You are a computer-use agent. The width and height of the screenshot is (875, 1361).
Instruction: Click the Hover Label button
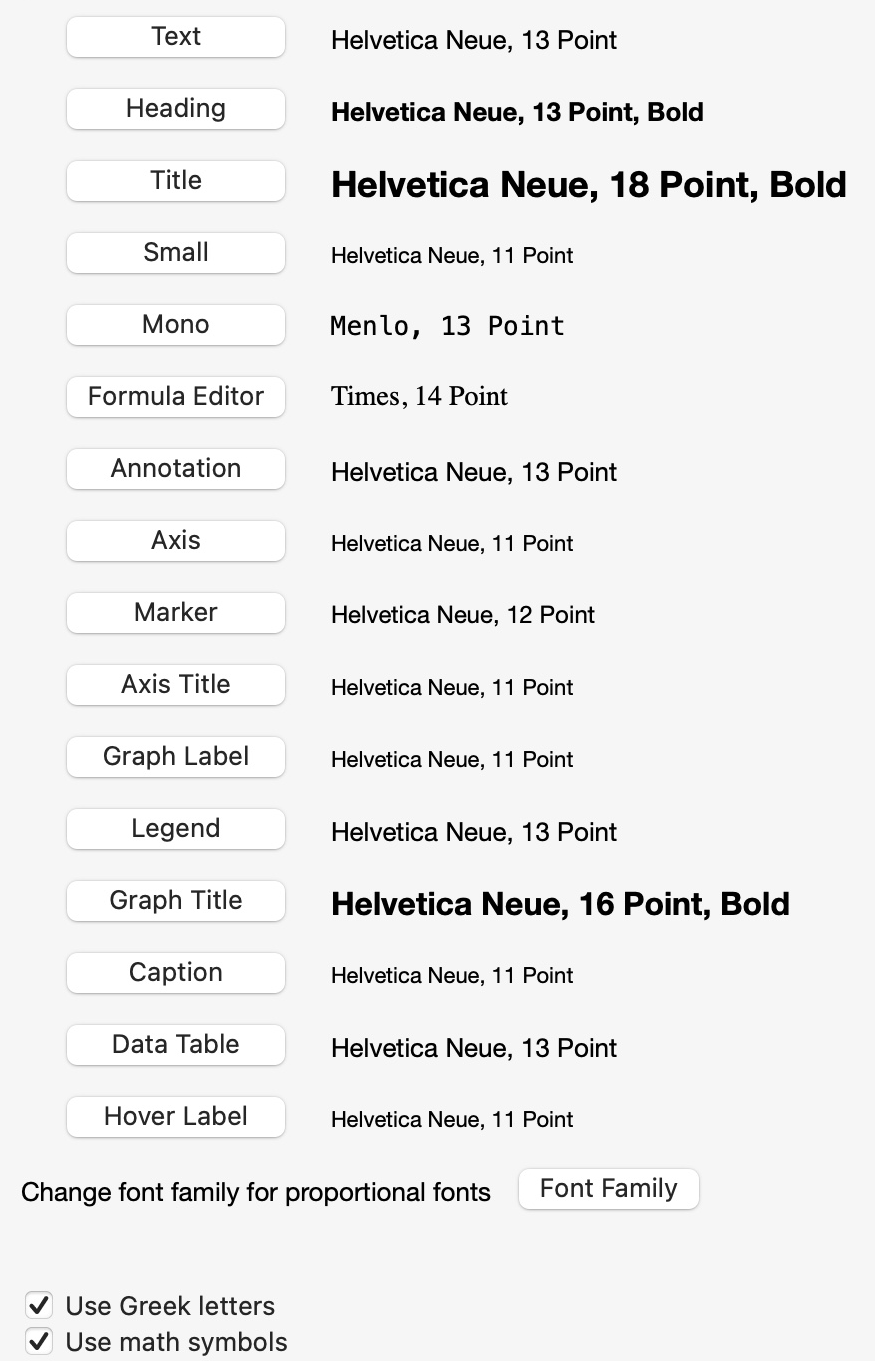[x=176, y=1117]
